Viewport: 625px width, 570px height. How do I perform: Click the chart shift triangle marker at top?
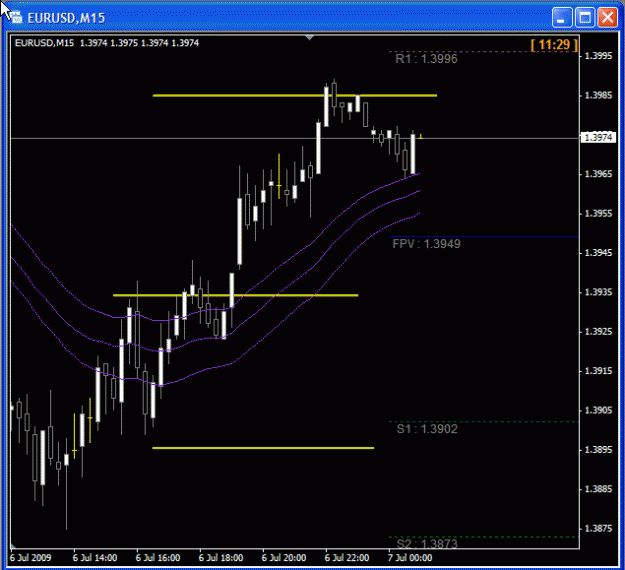pos(309,38)
